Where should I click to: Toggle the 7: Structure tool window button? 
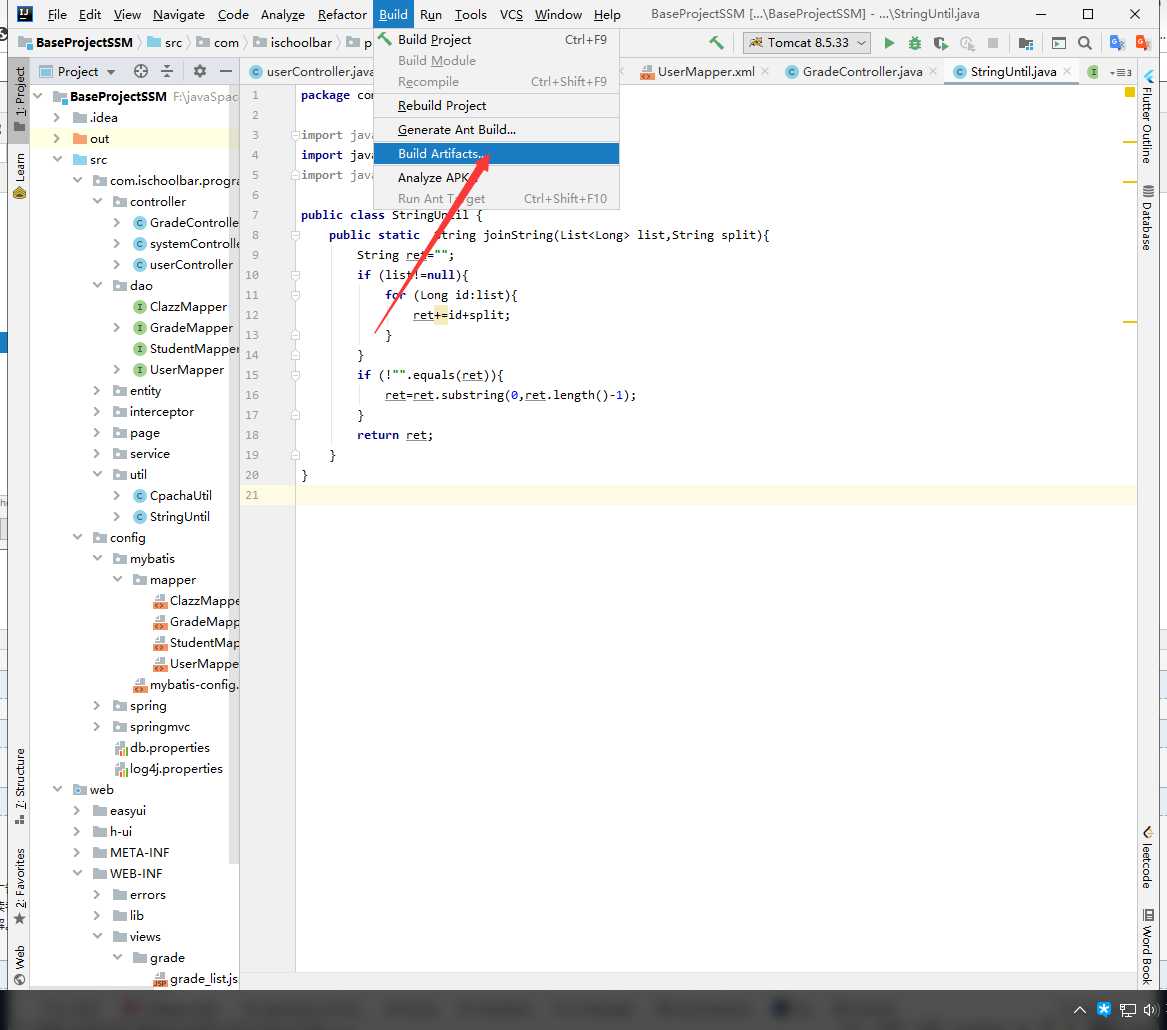point(19,786)
